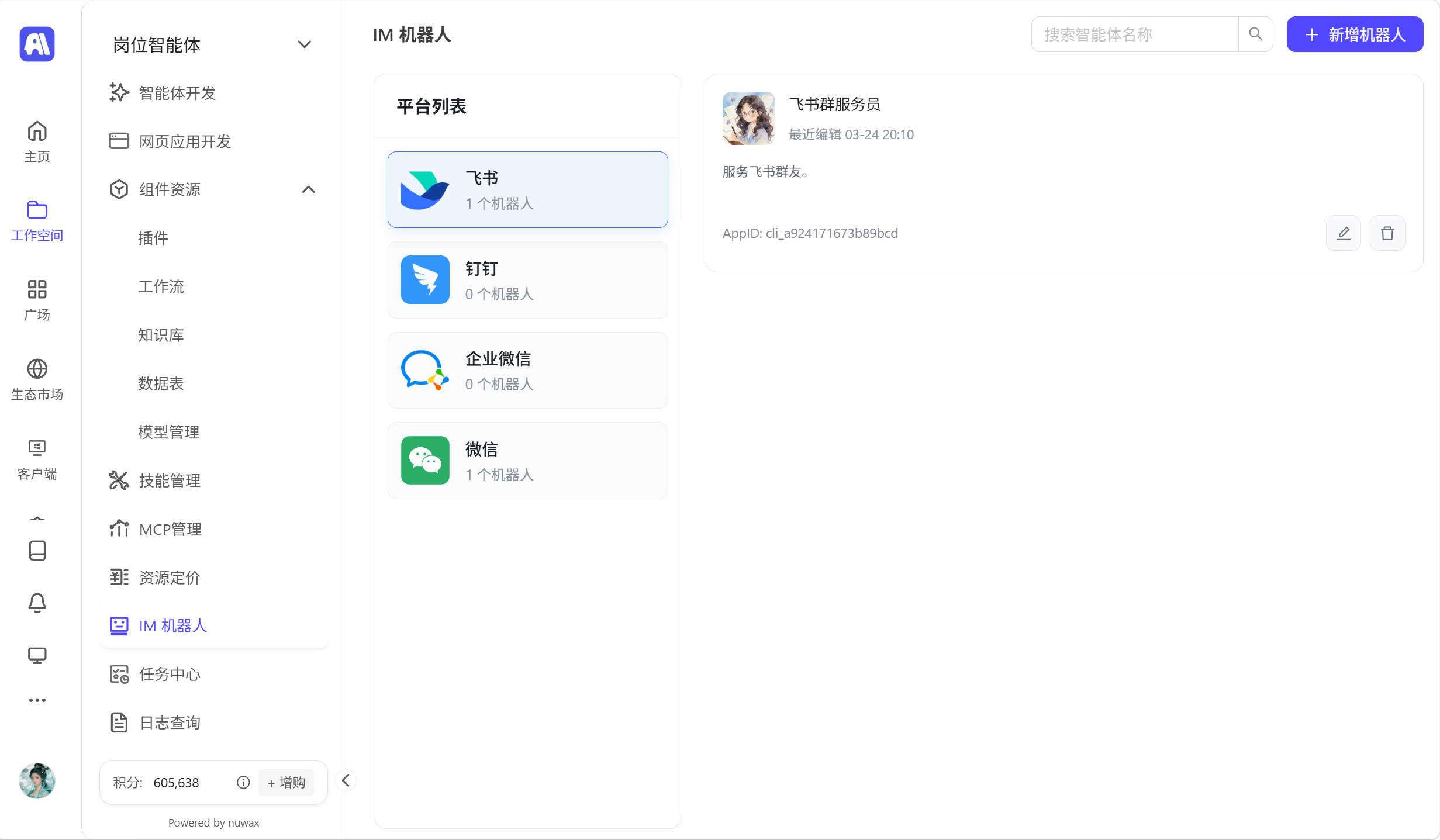This screenshot has width=1440, height=840.
Task: Click the points value 605,638
Action: (x=176, y=783)
